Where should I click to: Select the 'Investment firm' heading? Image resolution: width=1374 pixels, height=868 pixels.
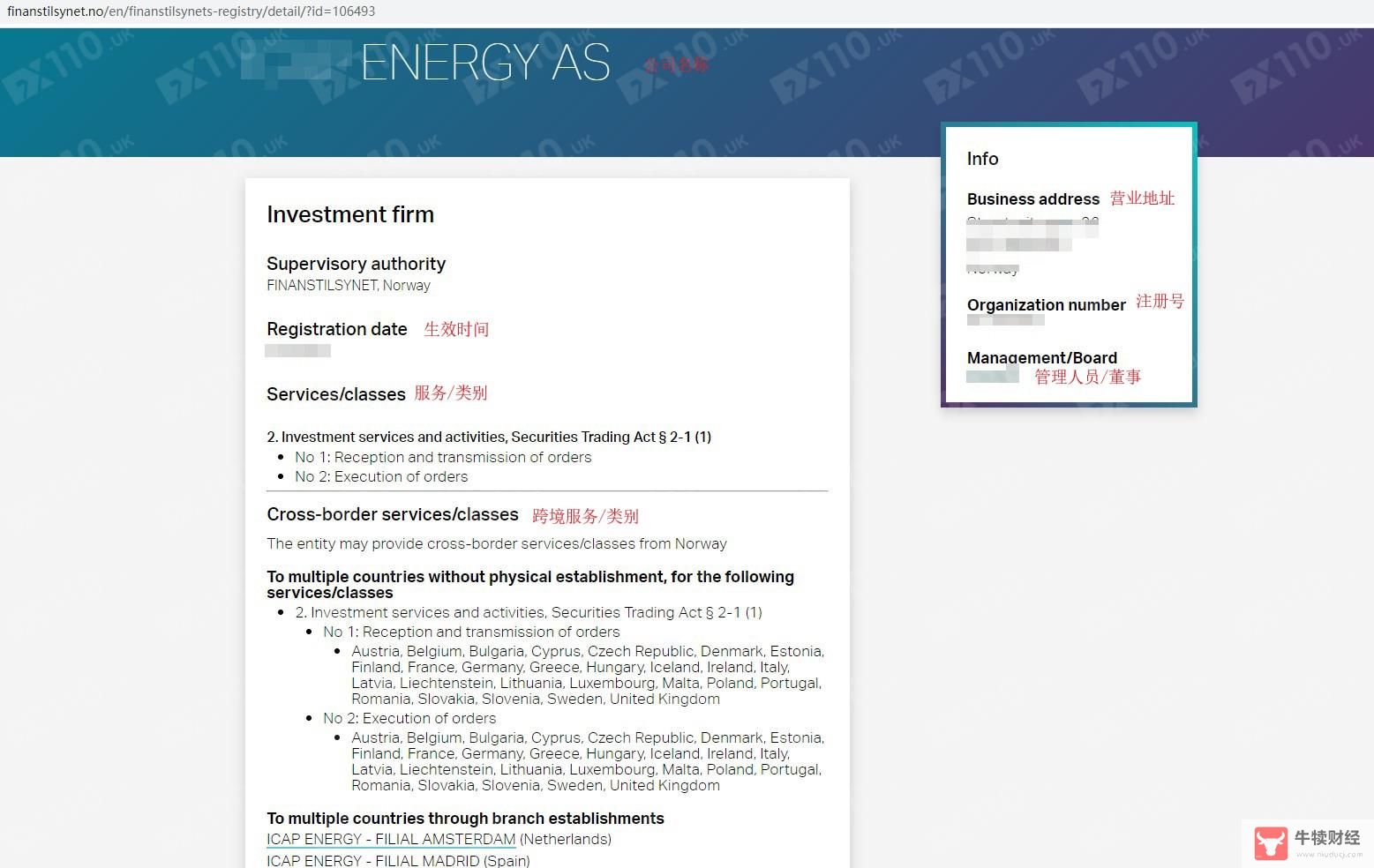[350, 214]
